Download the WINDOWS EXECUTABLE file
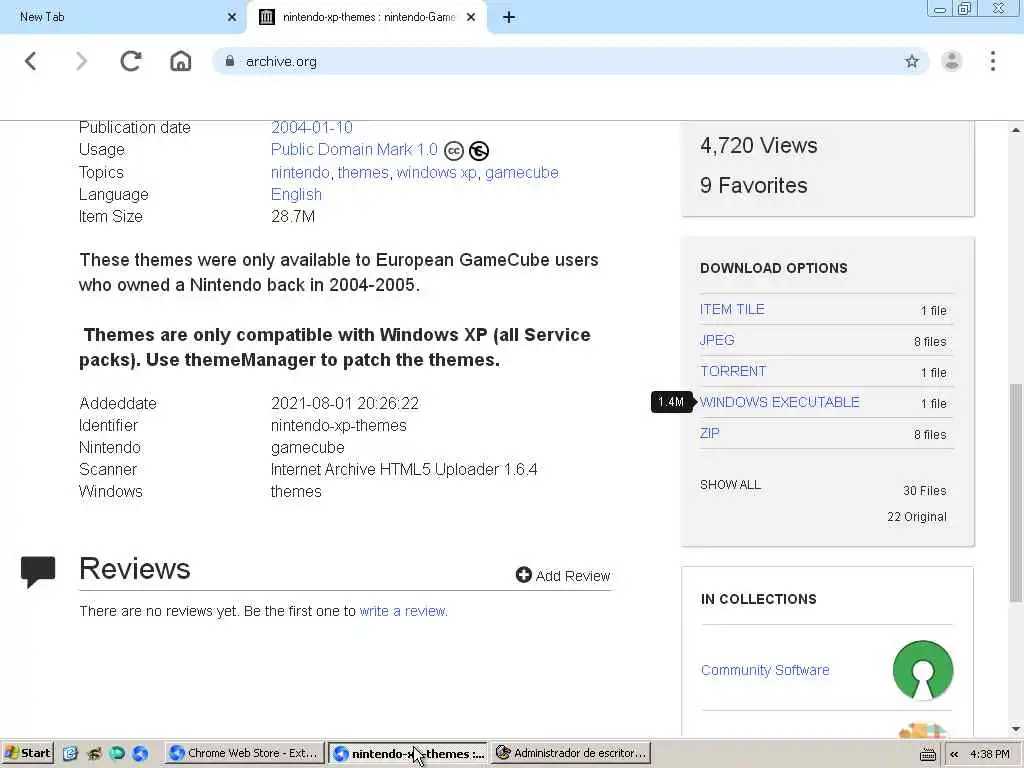 coord(779,402)
